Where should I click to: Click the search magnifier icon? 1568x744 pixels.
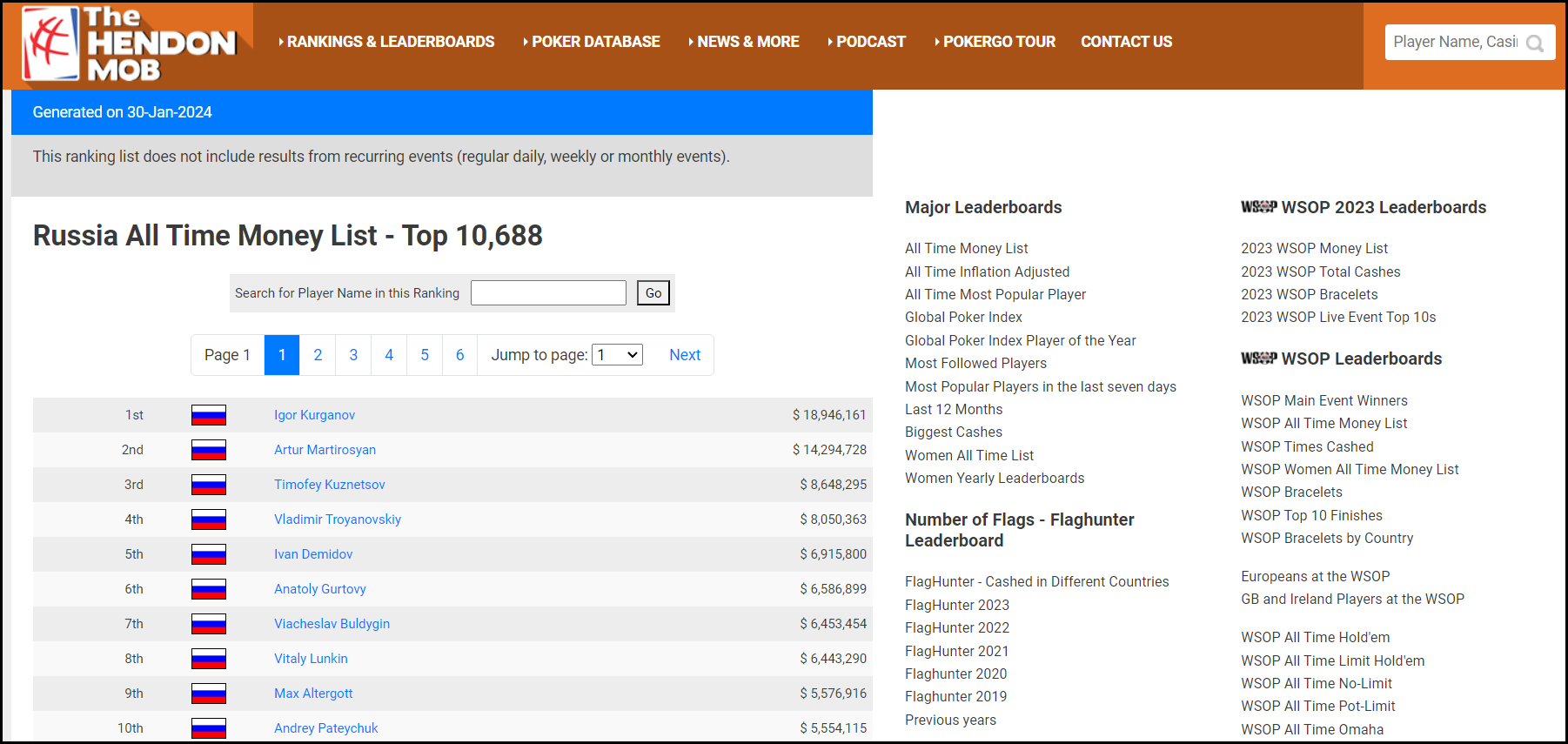pos(1535,43)
